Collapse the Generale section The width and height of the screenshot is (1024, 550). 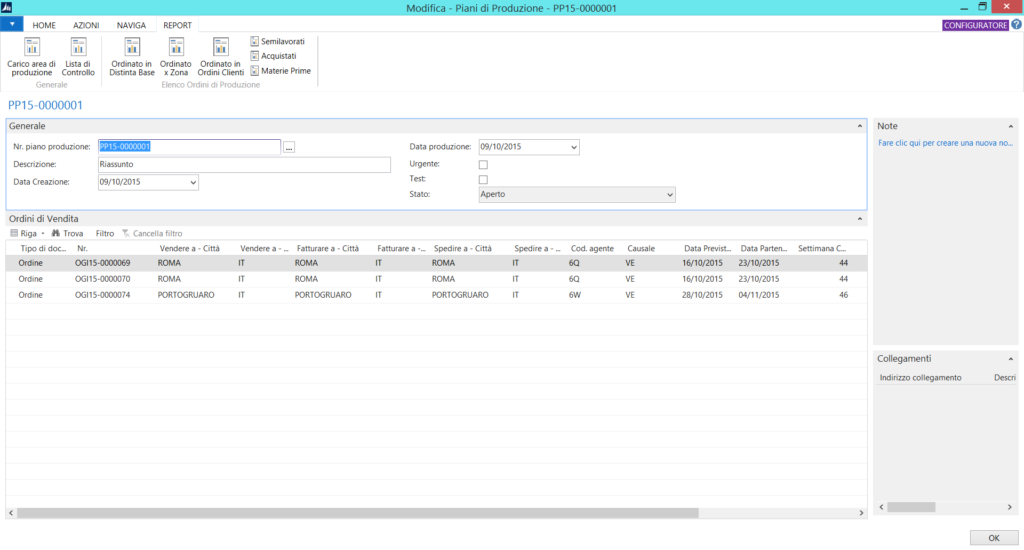(859, 126)
